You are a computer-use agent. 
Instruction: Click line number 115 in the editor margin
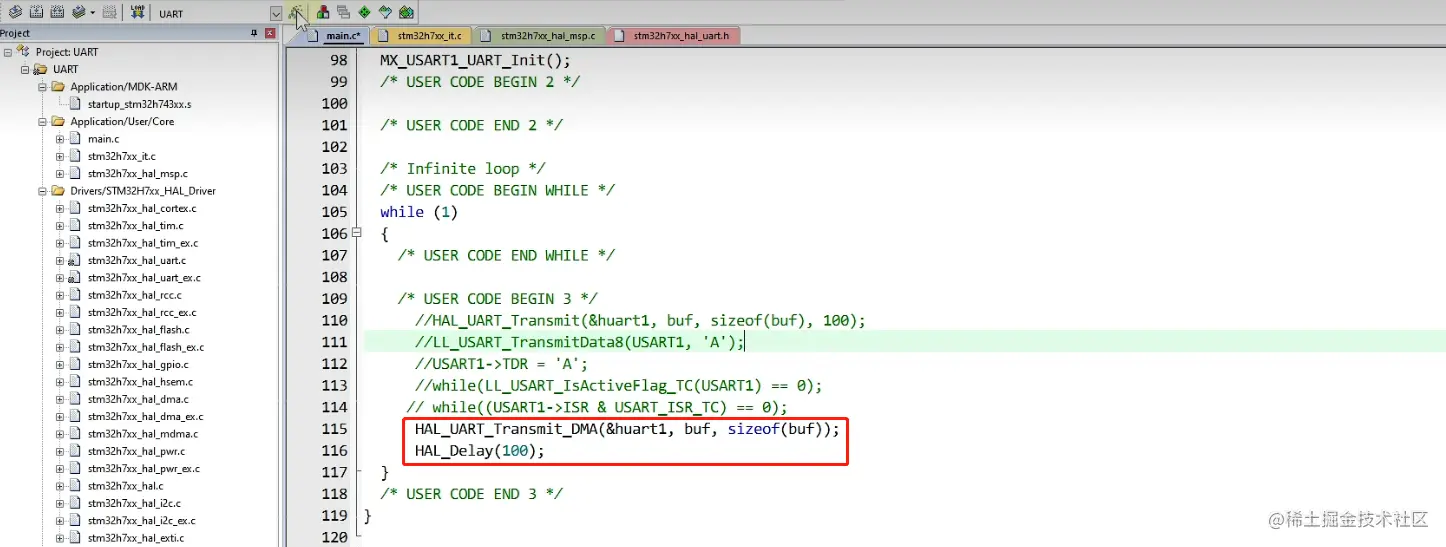tap(335, 428)
